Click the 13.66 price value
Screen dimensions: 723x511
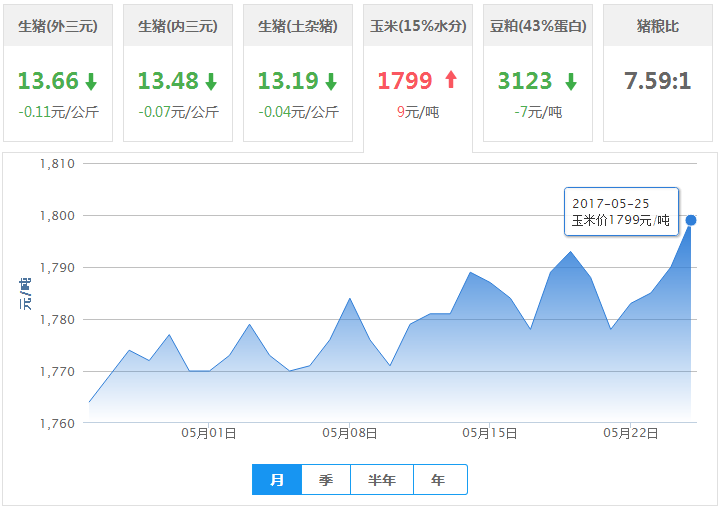pyautogui.click(x=48, y=81)
